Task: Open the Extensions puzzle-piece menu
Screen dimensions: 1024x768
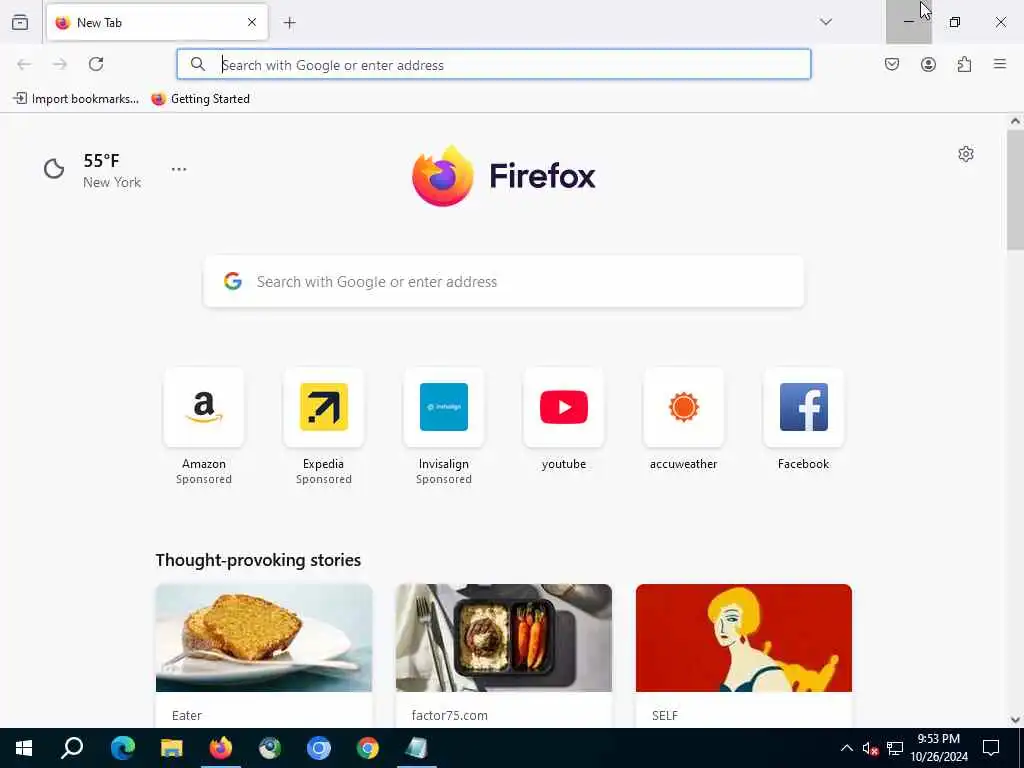Action: click(964, 64)
